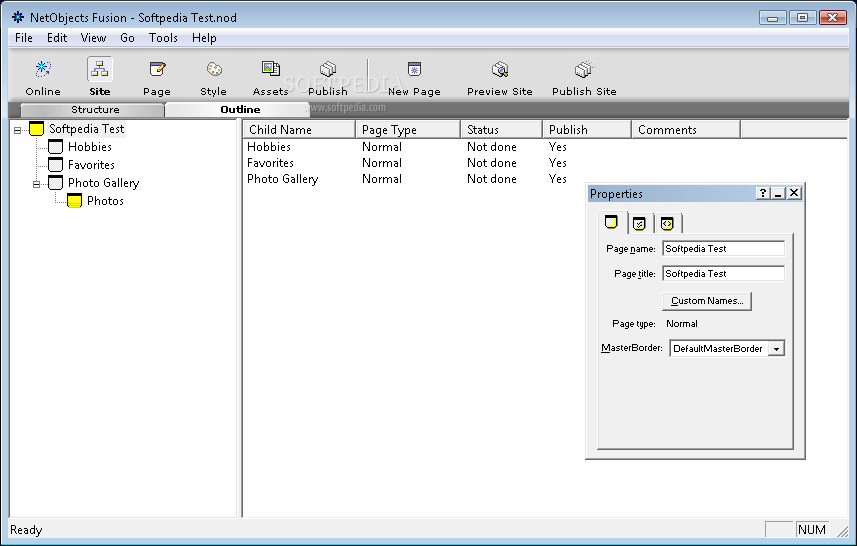Screen dimensions: 857x546
Task: Click the NUM status bar indicator
Action: [x=812, y=530]
